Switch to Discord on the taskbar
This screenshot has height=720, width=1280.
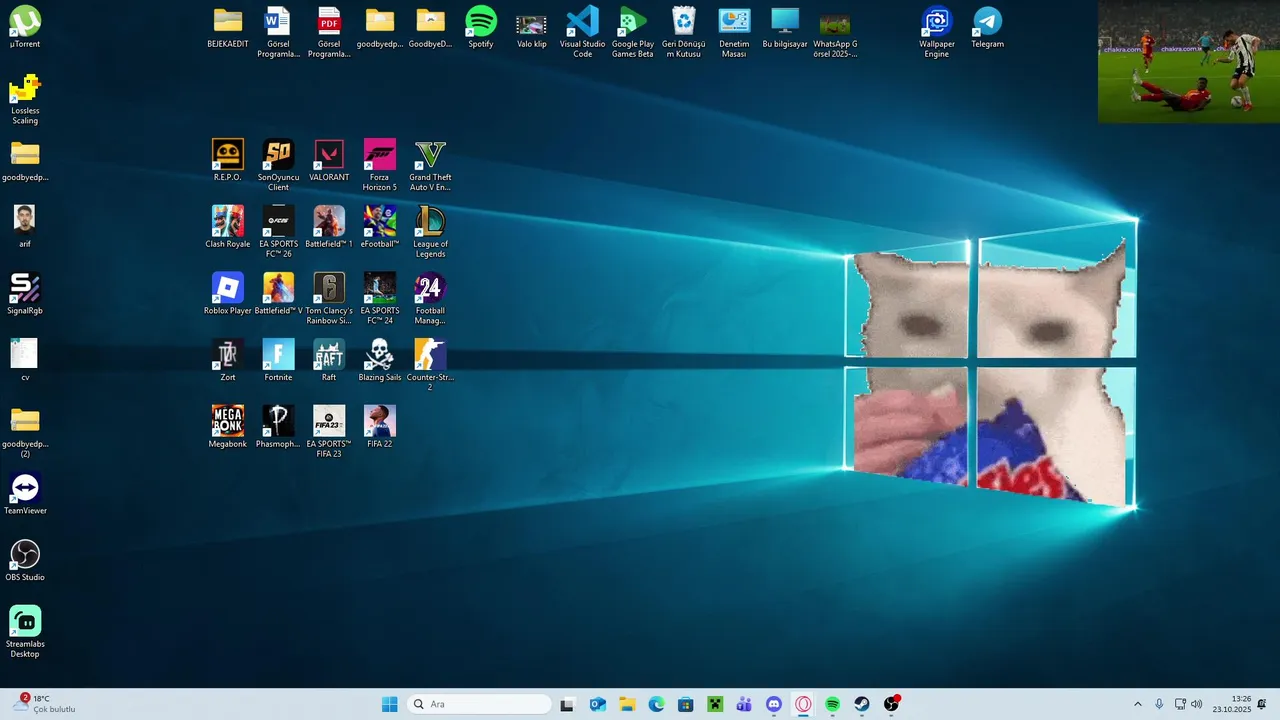773,704
